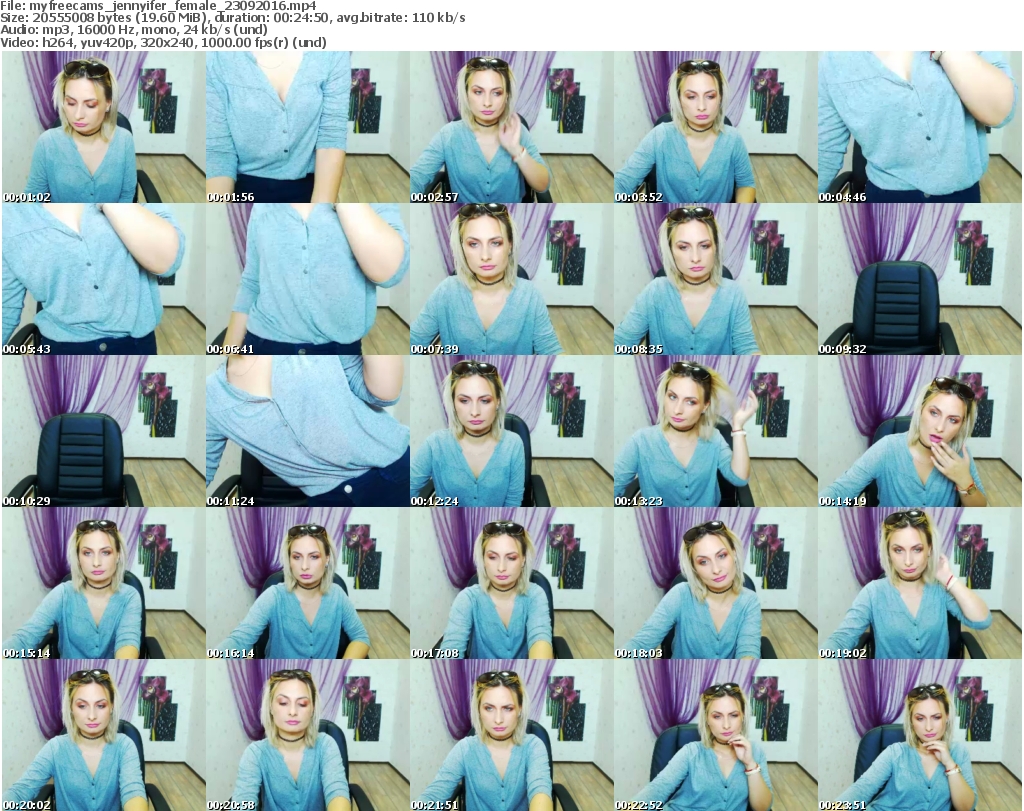Click the File name header line

click(159, 6)
